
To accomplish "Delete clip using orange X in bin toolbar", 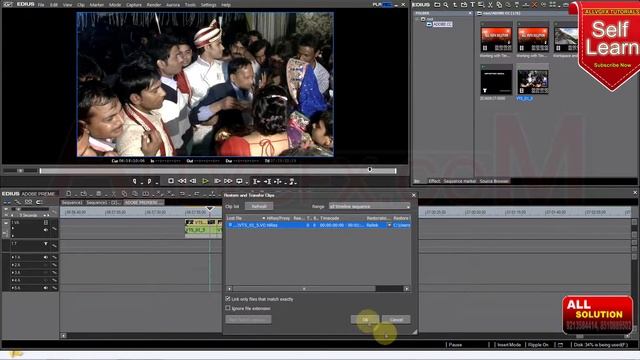I will 534,4.
